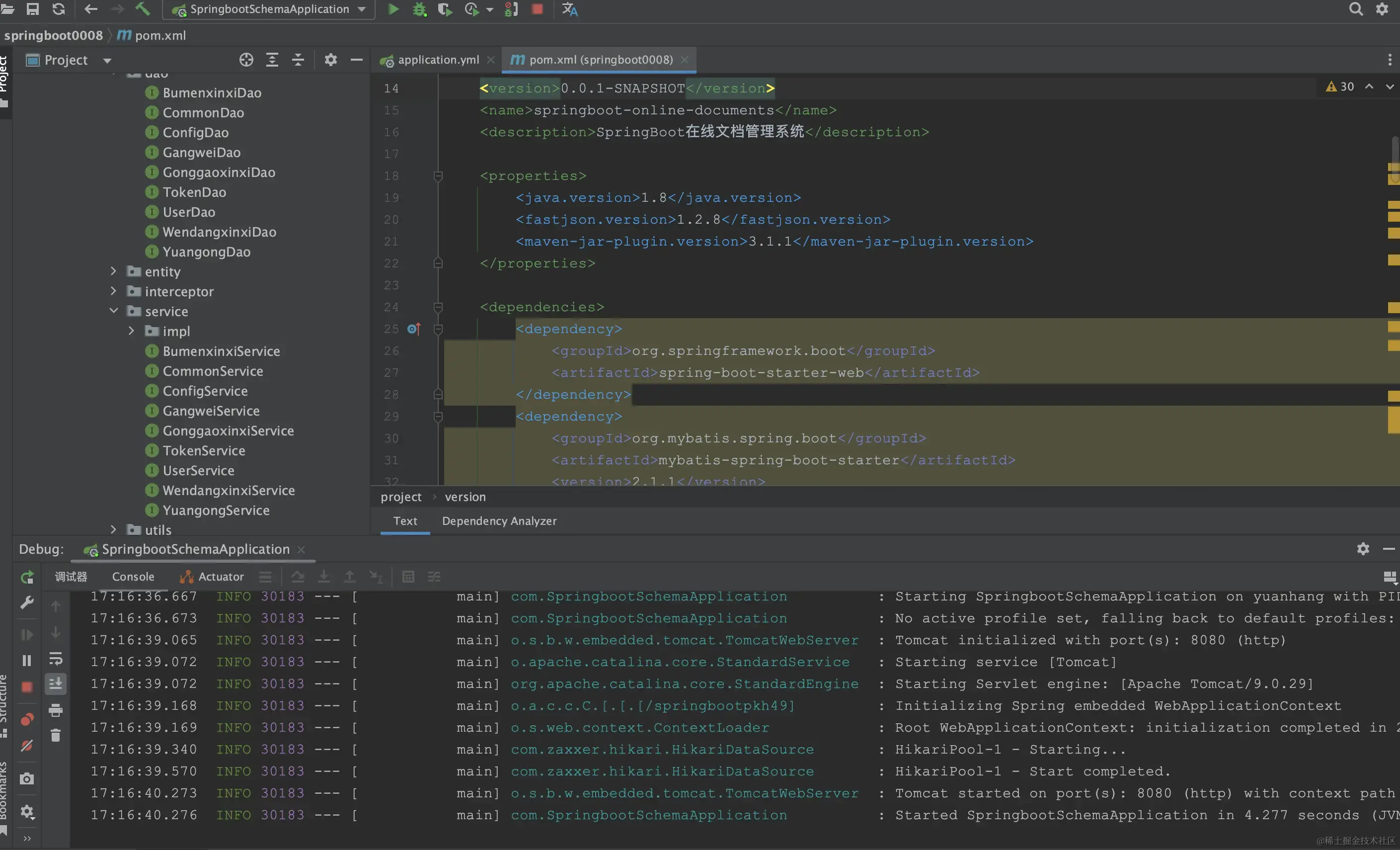Open the Actuator tab
Screen dimensions: 1400x850
click(x=220, y=577)
